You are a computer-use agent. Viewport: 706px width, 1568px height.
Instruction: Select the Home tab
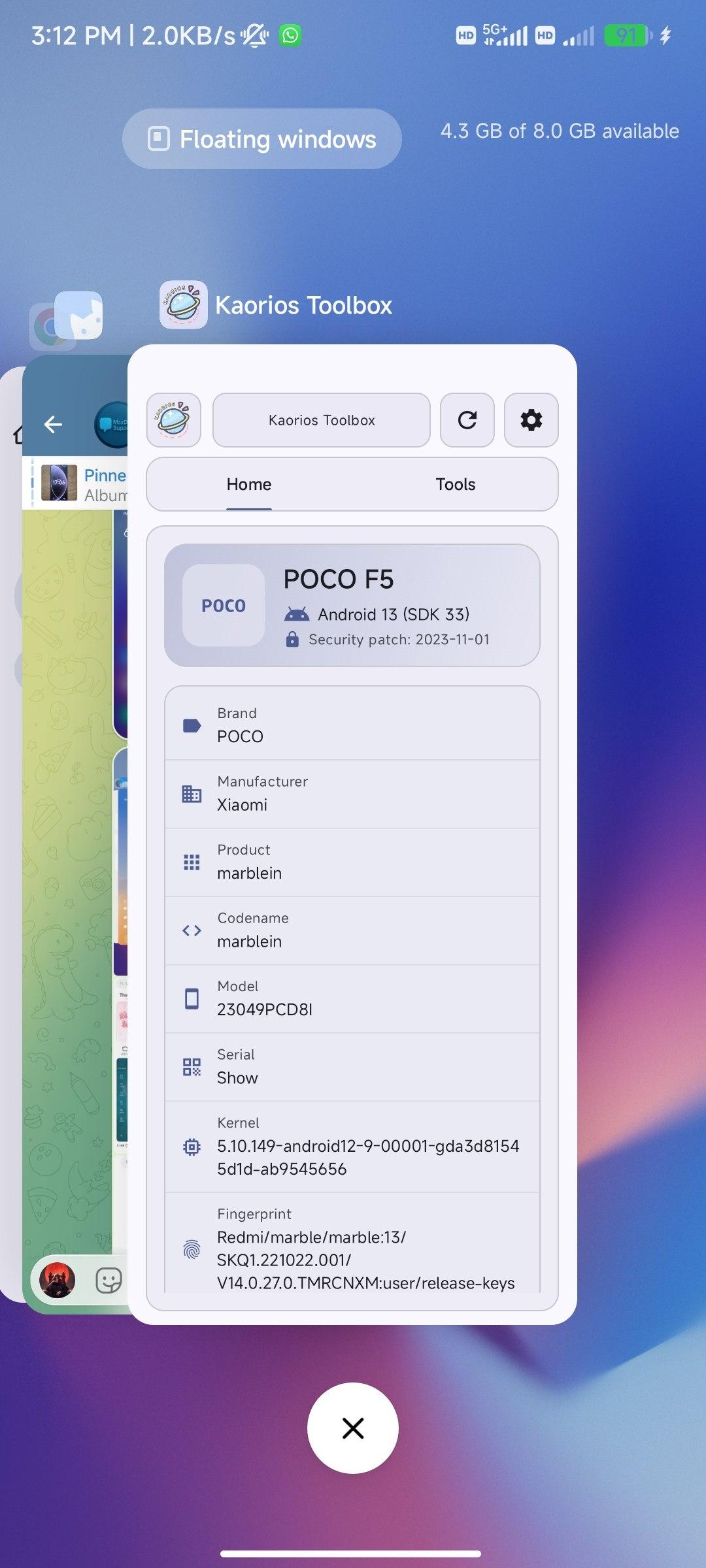point(248,484)
